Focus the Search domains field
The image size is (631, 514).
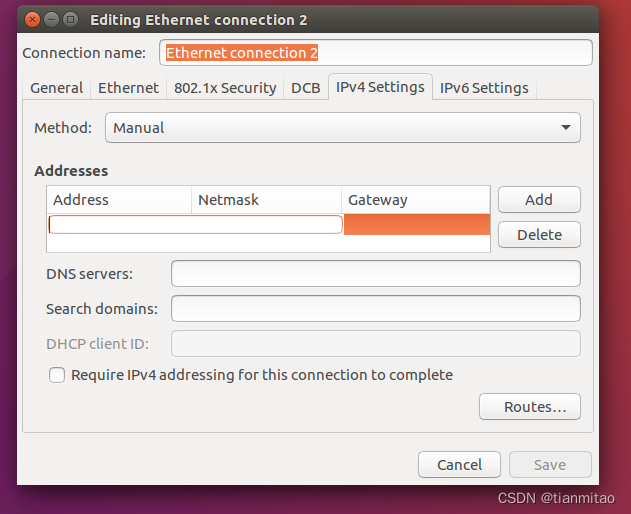coord(375,308)
